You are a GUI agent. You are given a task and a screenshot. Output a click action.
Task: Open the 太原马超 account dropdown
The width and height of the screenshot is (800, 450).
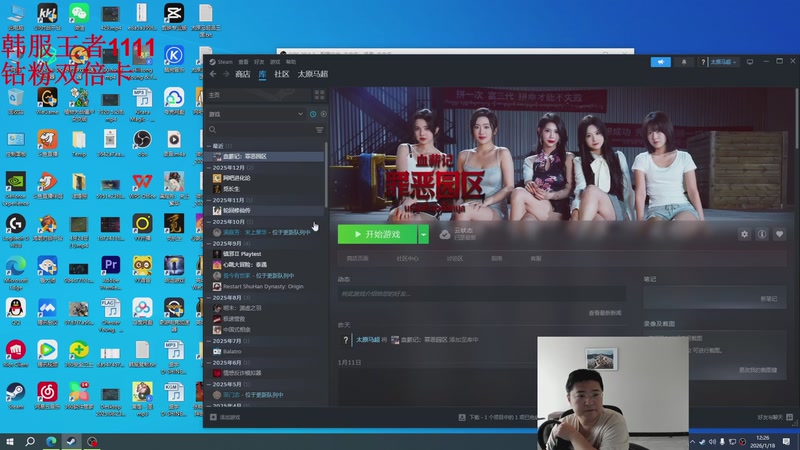tap(723, 62)
